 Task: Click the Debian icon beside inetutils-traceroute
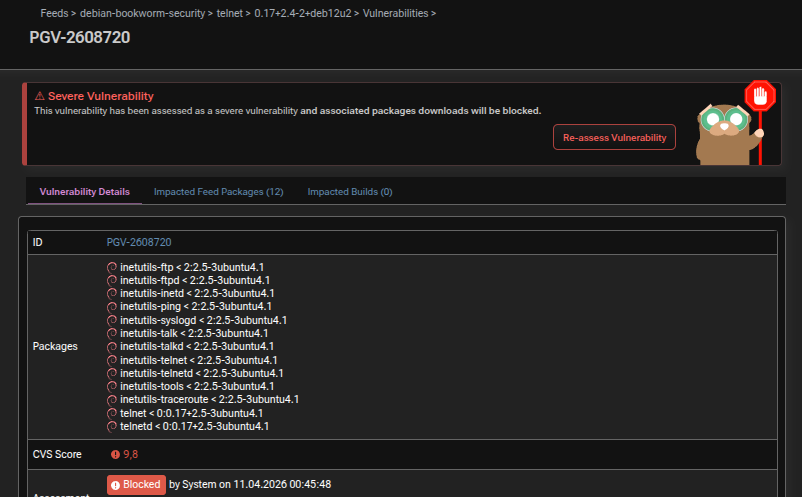(x=112, y=399)
